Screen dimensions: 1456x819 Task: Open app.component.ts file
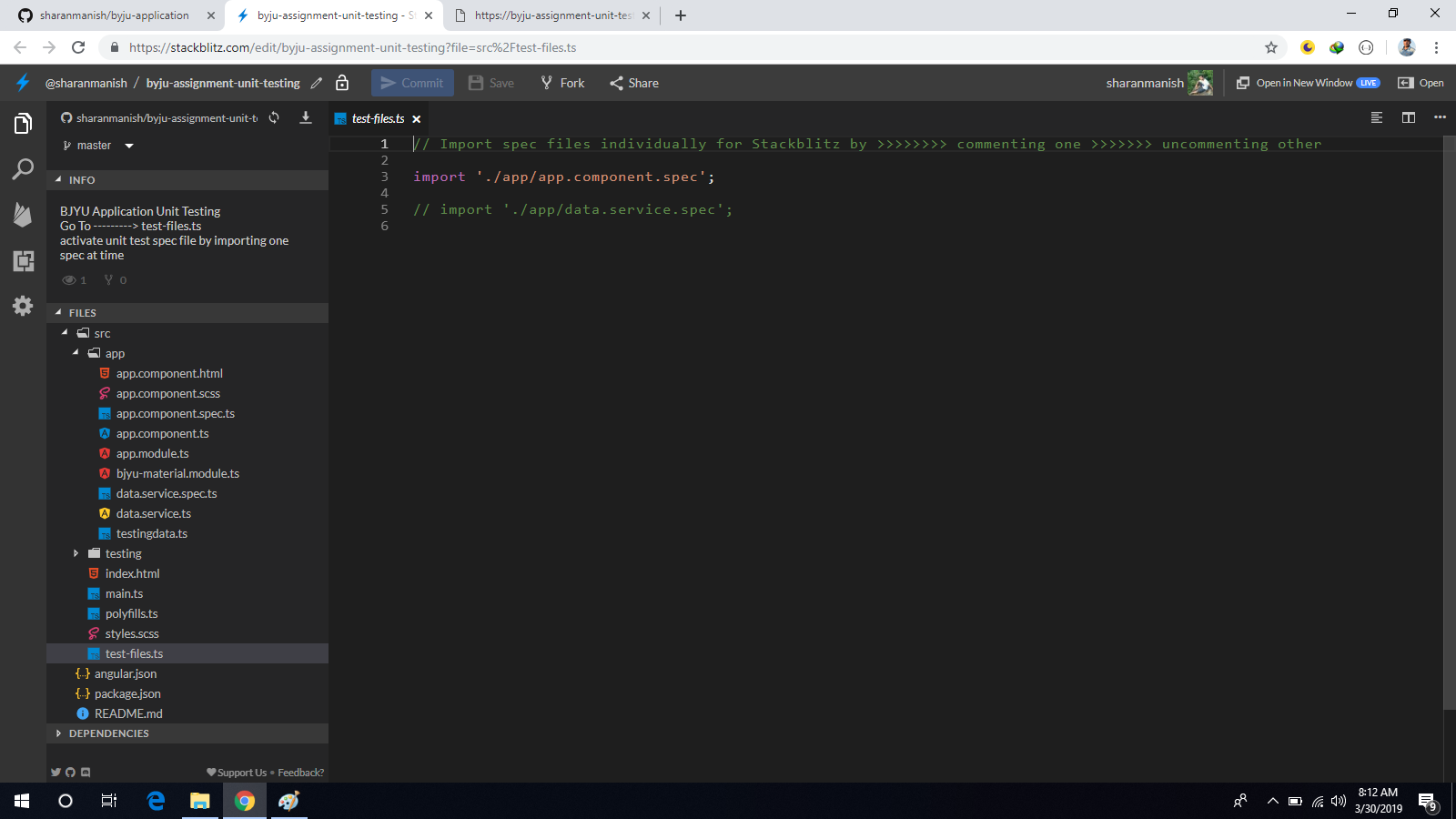(163, 433)
